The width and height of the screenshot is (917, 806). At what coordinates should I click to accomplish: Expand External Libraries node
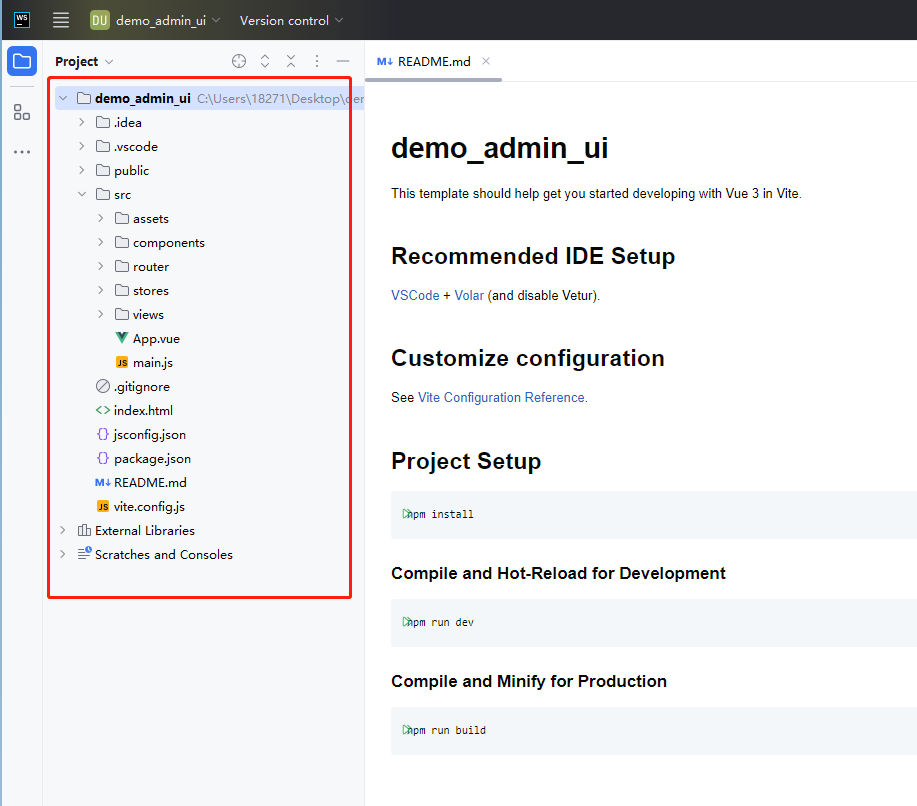click(63, 531)
